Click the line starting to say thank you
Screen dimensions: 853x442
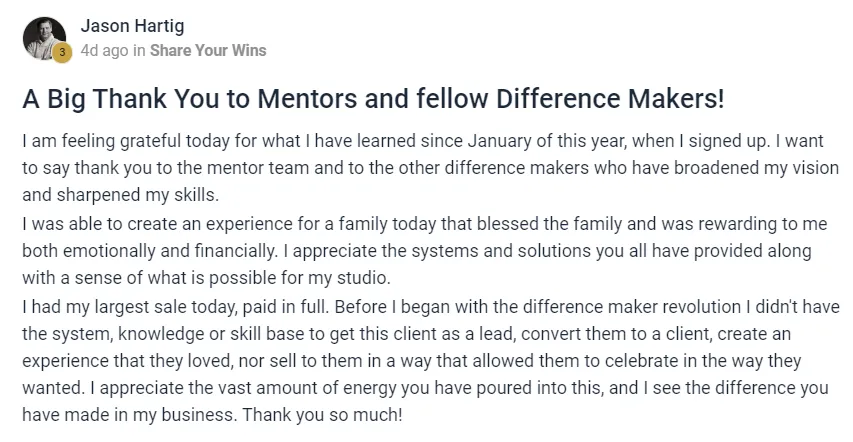click(430, 168)
